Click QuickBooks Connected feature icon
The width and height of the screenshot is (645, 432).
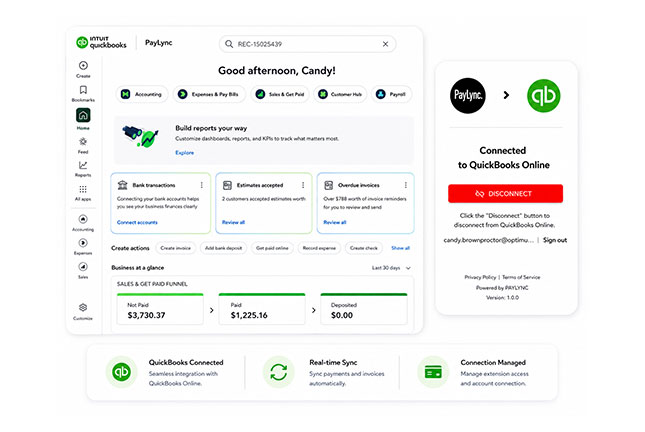tap(121, 372)
